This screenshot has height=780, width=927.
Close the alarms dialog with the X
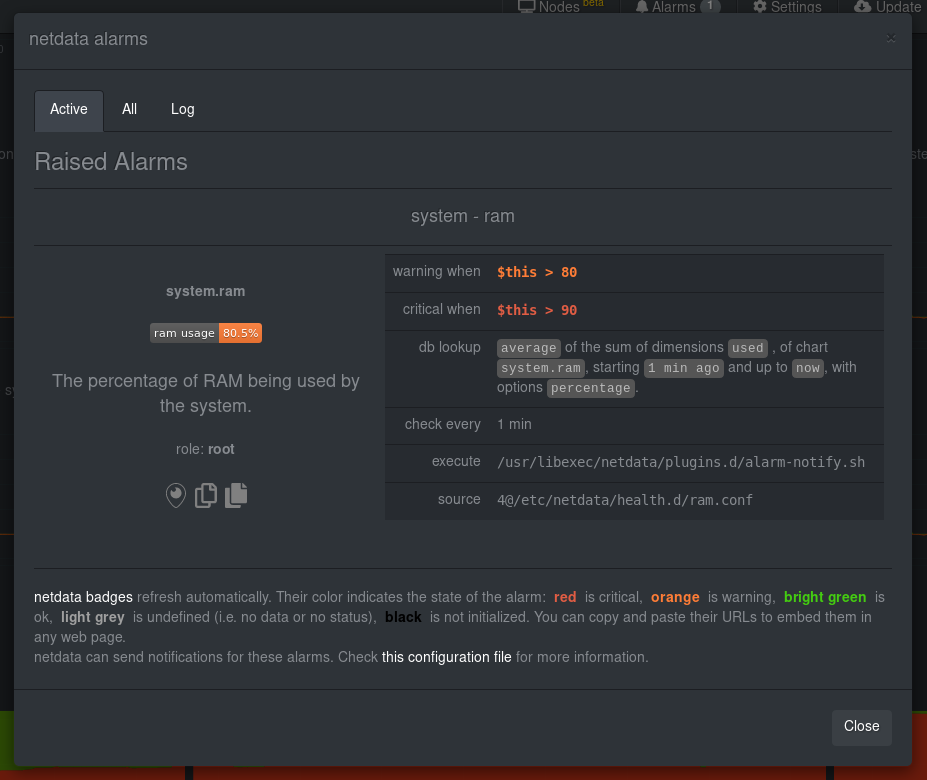click(x=891, y=38)
